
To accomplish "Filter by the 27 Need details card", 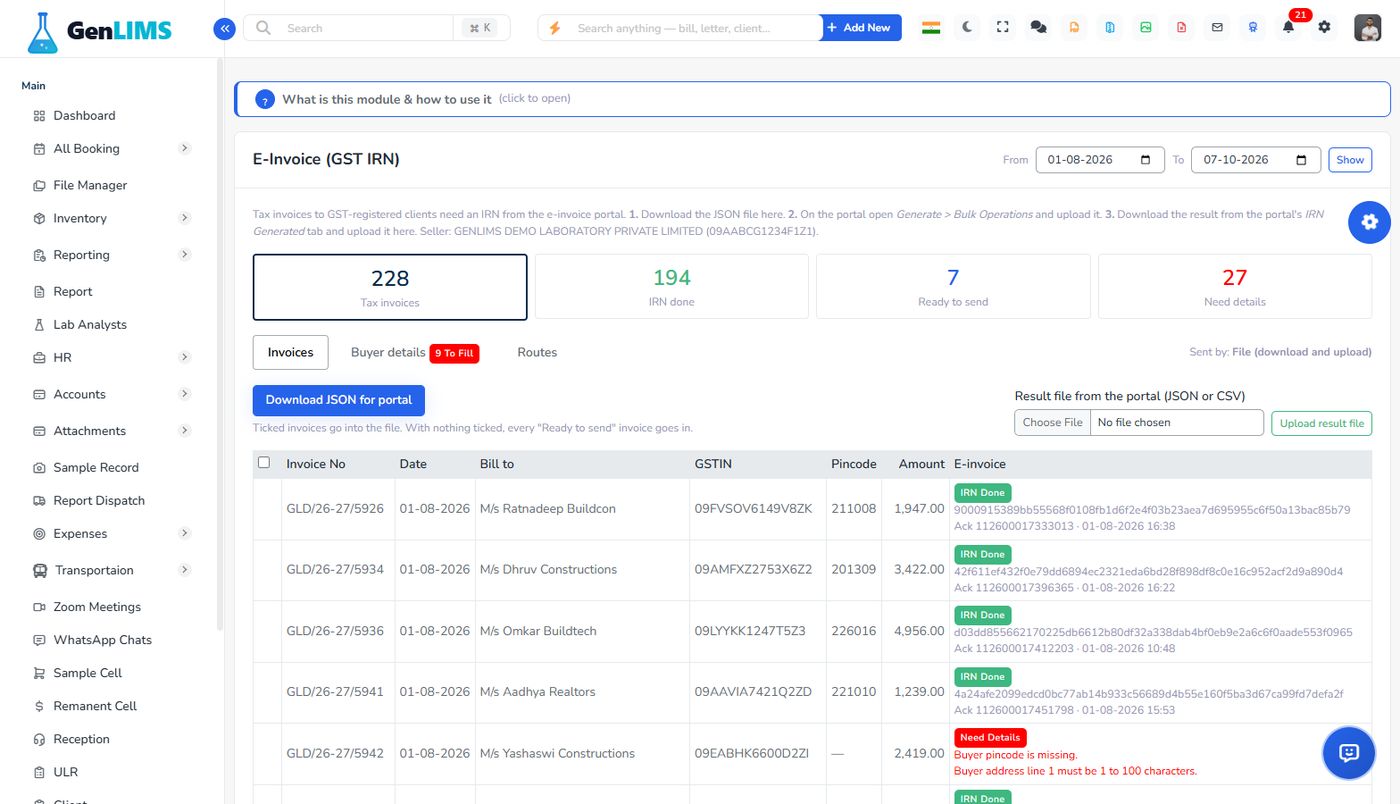I will (x=1235, y=287).
